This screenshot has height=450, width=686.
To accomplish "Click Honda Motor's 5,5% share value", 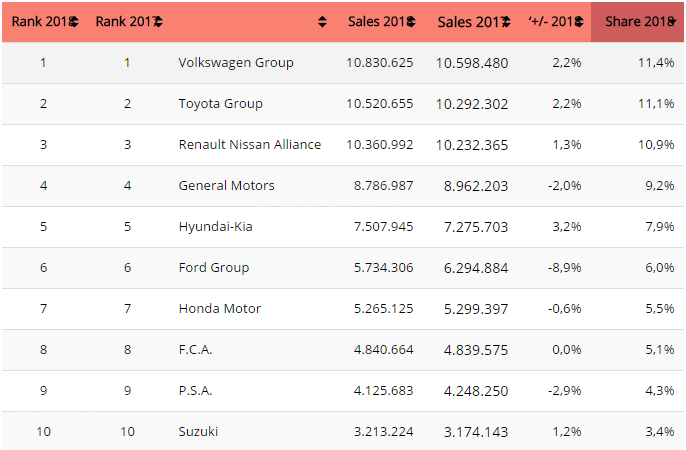I will point(660,309).
